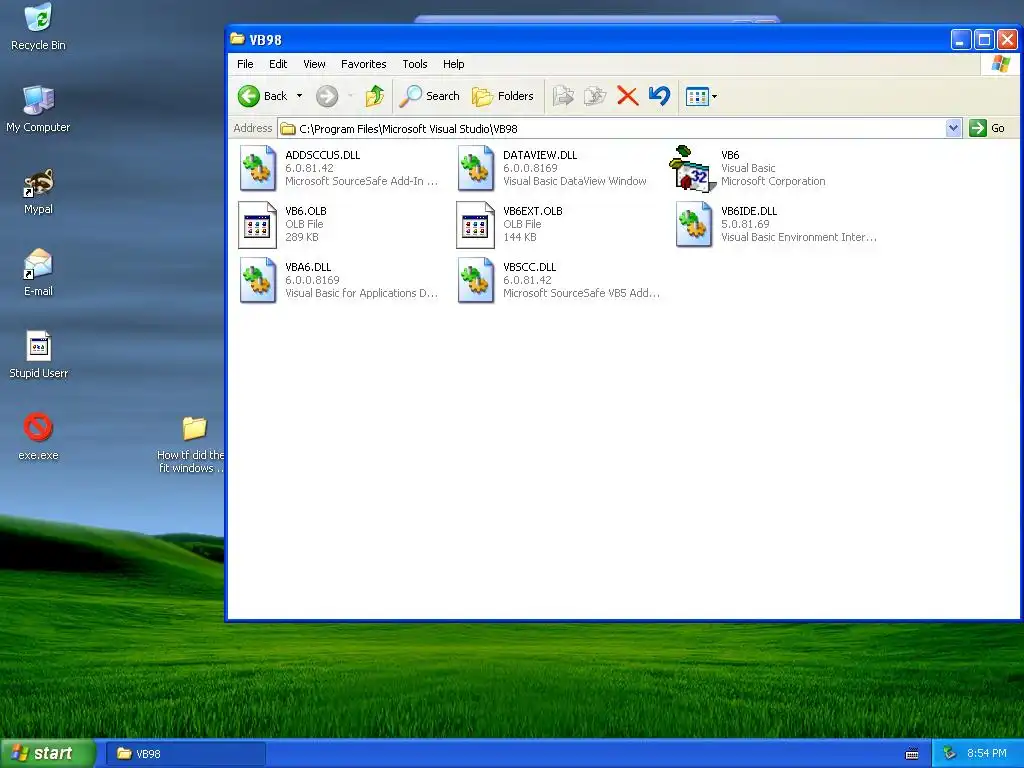Click the DATAVIEW.DLL file name text
Viewport: 1024px width, 768px height.
(x=540, y=155)
